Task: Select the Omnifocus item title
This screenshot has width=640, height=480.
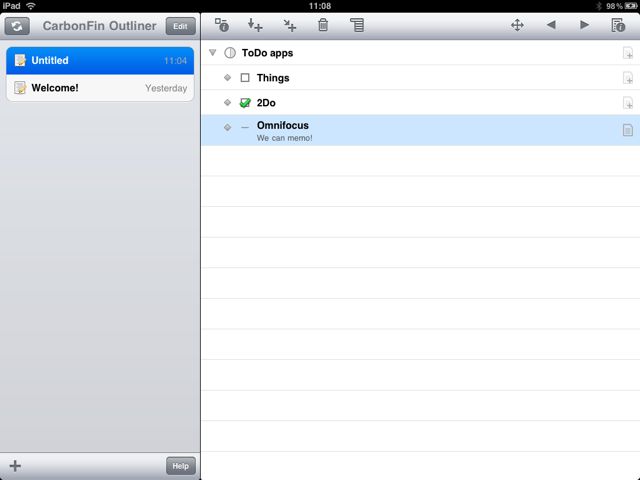Action: (283, 125)
